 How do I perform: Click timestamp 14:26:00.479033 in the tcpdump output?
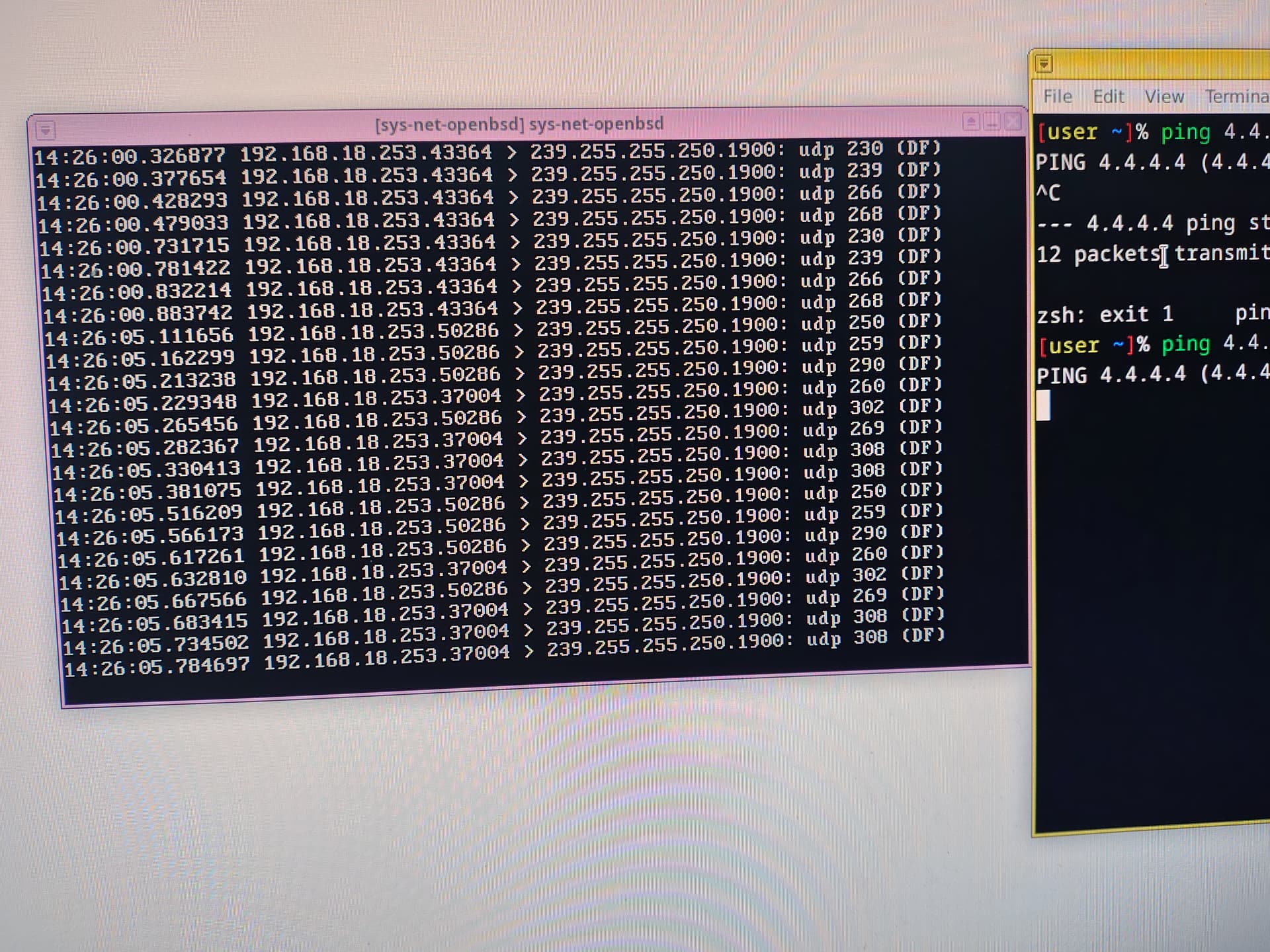click(134, 223)
